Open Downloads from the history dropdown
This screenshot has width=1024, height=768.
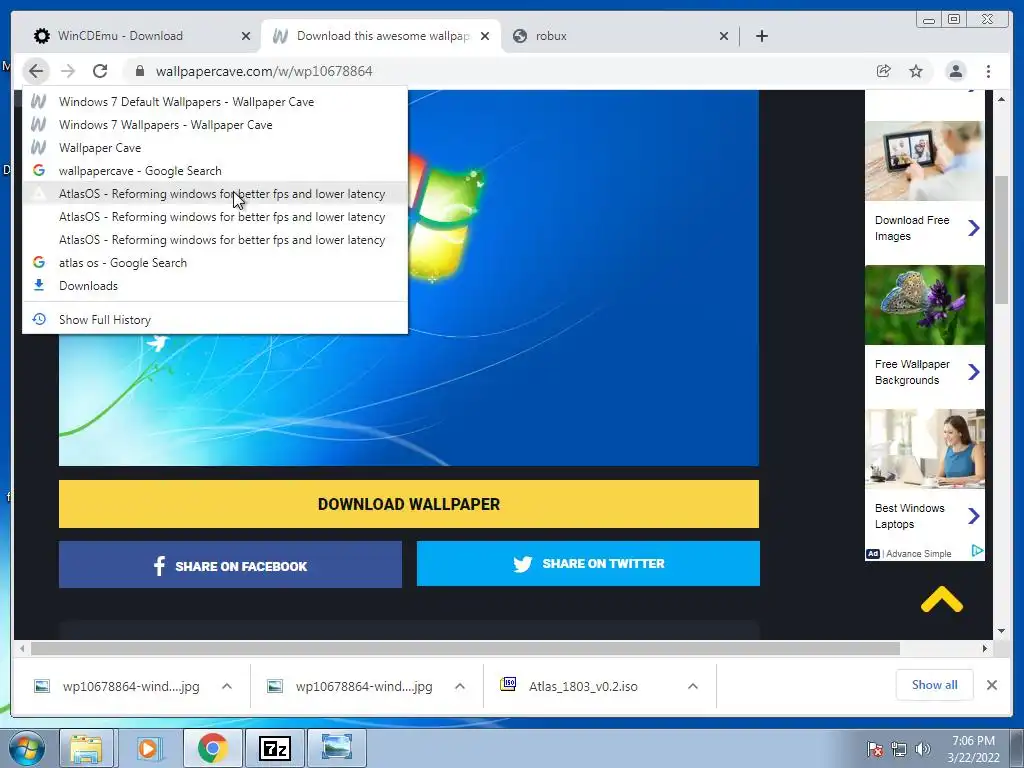pos(215,285)
